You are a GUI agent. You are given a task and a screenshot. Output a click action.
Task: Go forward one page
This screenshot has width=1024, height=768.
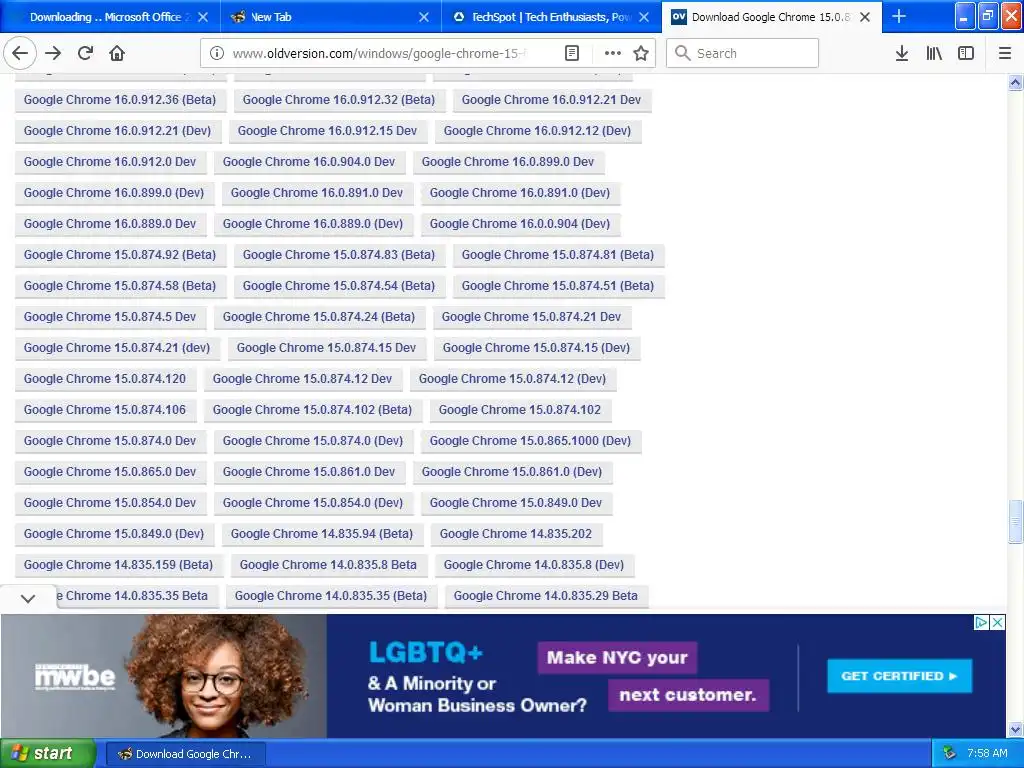(x=53, y=54)
